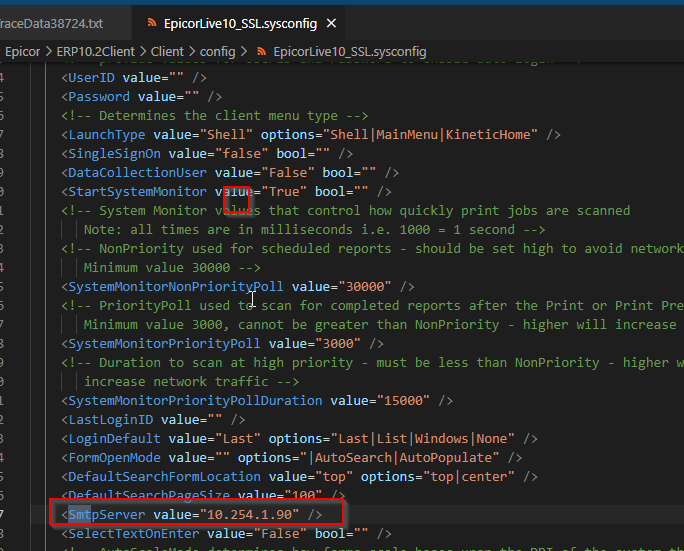Click the "top|center" options string

[x=469, y=476]
